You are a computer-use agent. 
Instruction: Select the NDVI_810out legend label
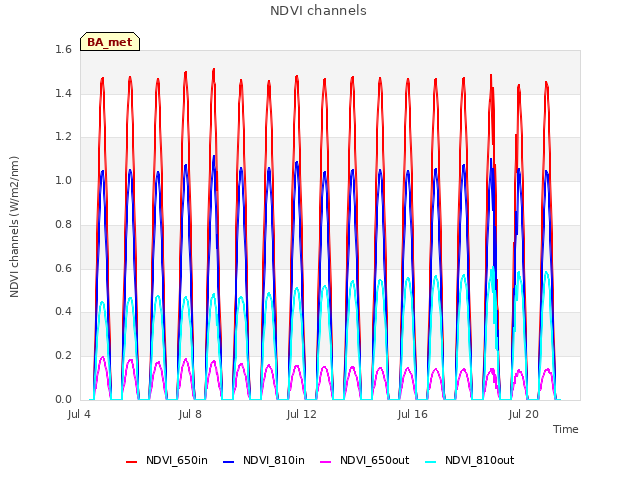[480, 460]
